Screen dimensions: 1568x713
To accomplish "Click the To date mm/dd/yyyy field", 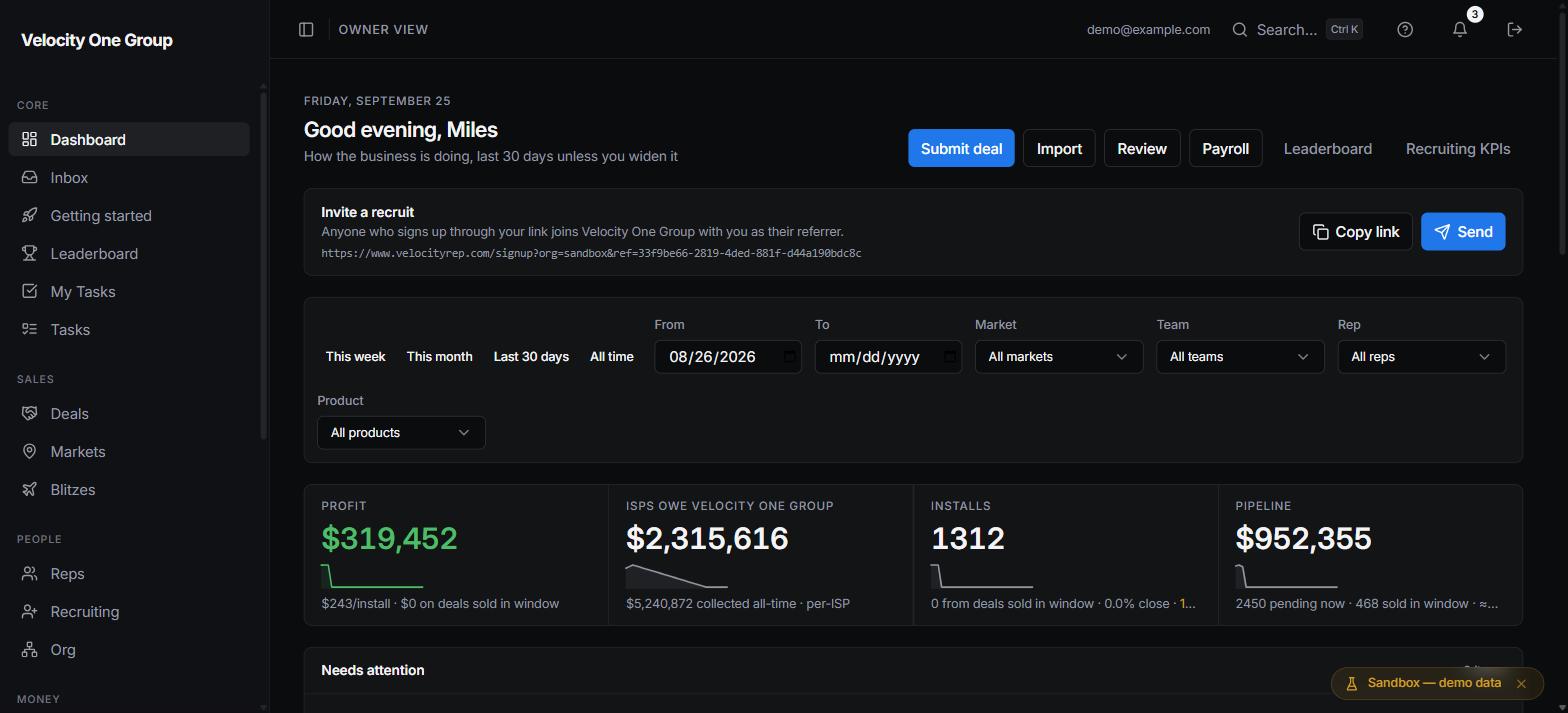I will (x=888, y=357).
